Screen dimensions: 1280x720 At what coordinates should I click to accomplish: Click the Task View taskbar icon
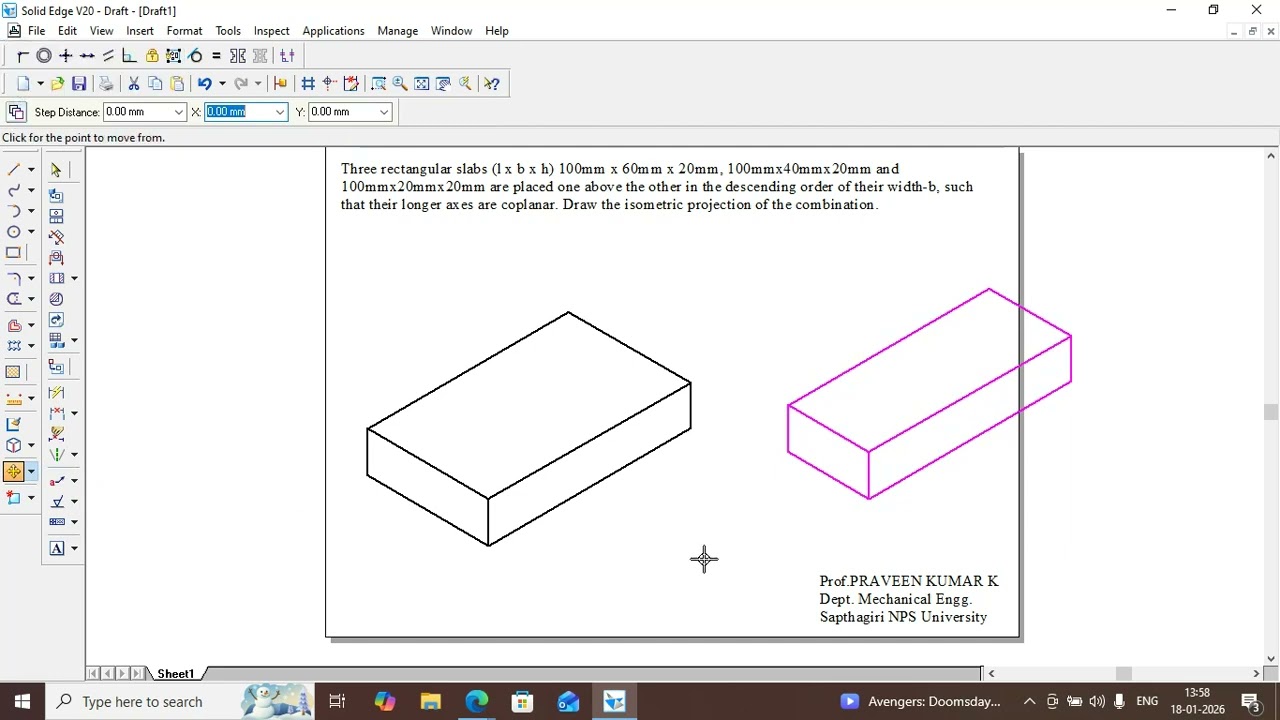pyautogui.click(x=337, y=701)
